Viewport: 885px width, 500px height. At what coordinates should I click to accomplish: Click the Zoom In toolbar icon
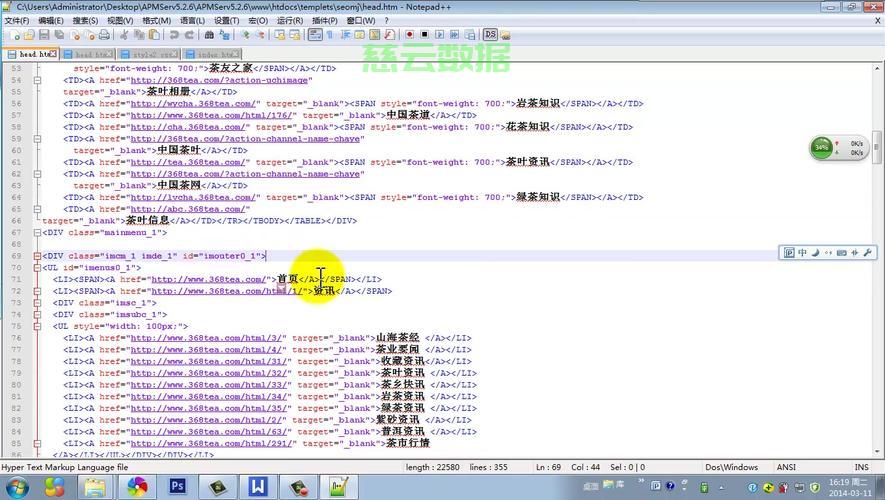pos(245,35)
